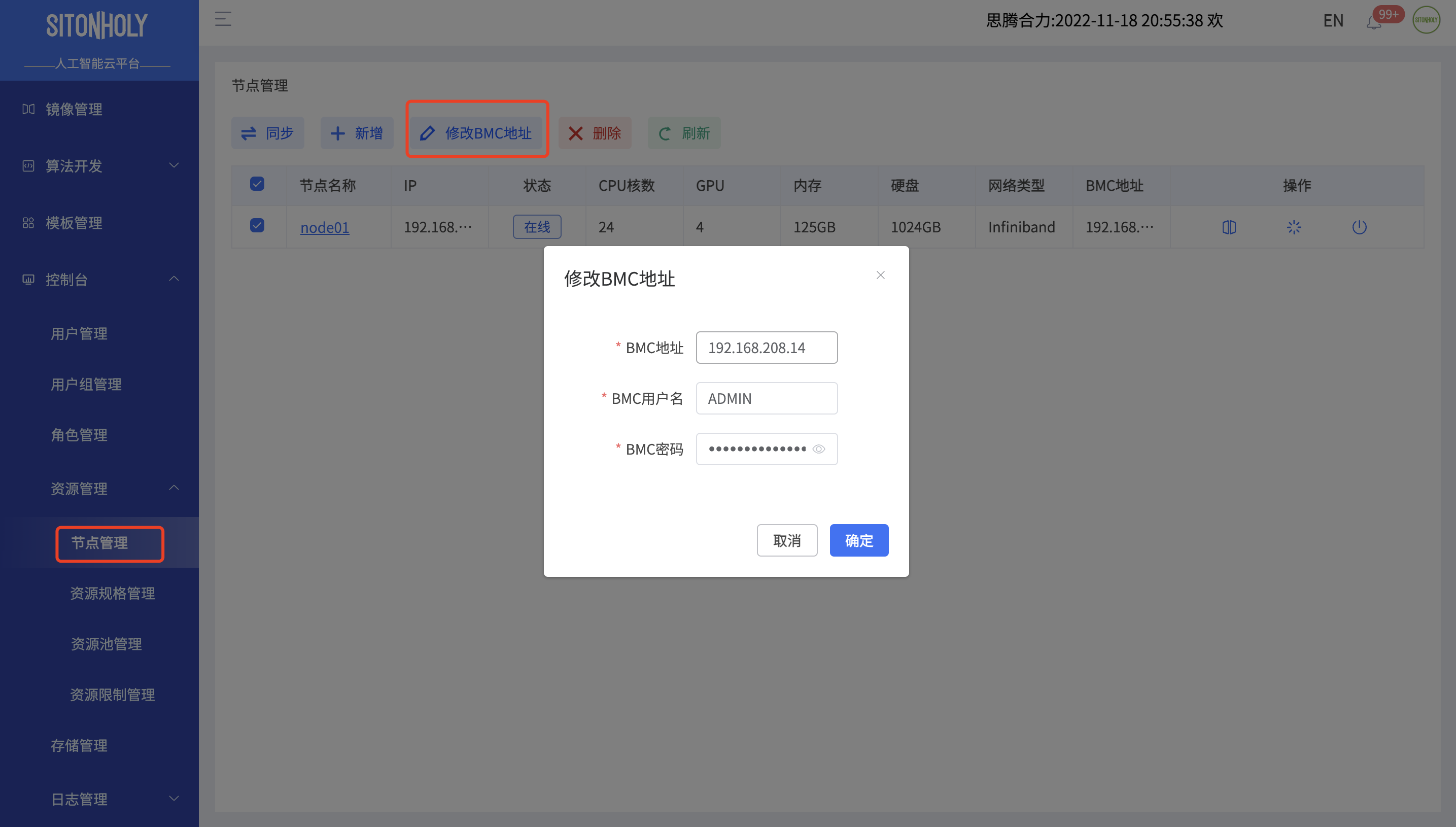Screen dimensions: 1456x827
Task: Click the 同步 button
Action: [267, 133]
